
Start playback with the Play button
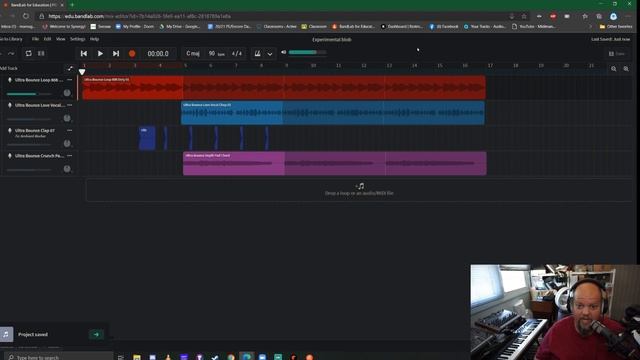point(100,53)
